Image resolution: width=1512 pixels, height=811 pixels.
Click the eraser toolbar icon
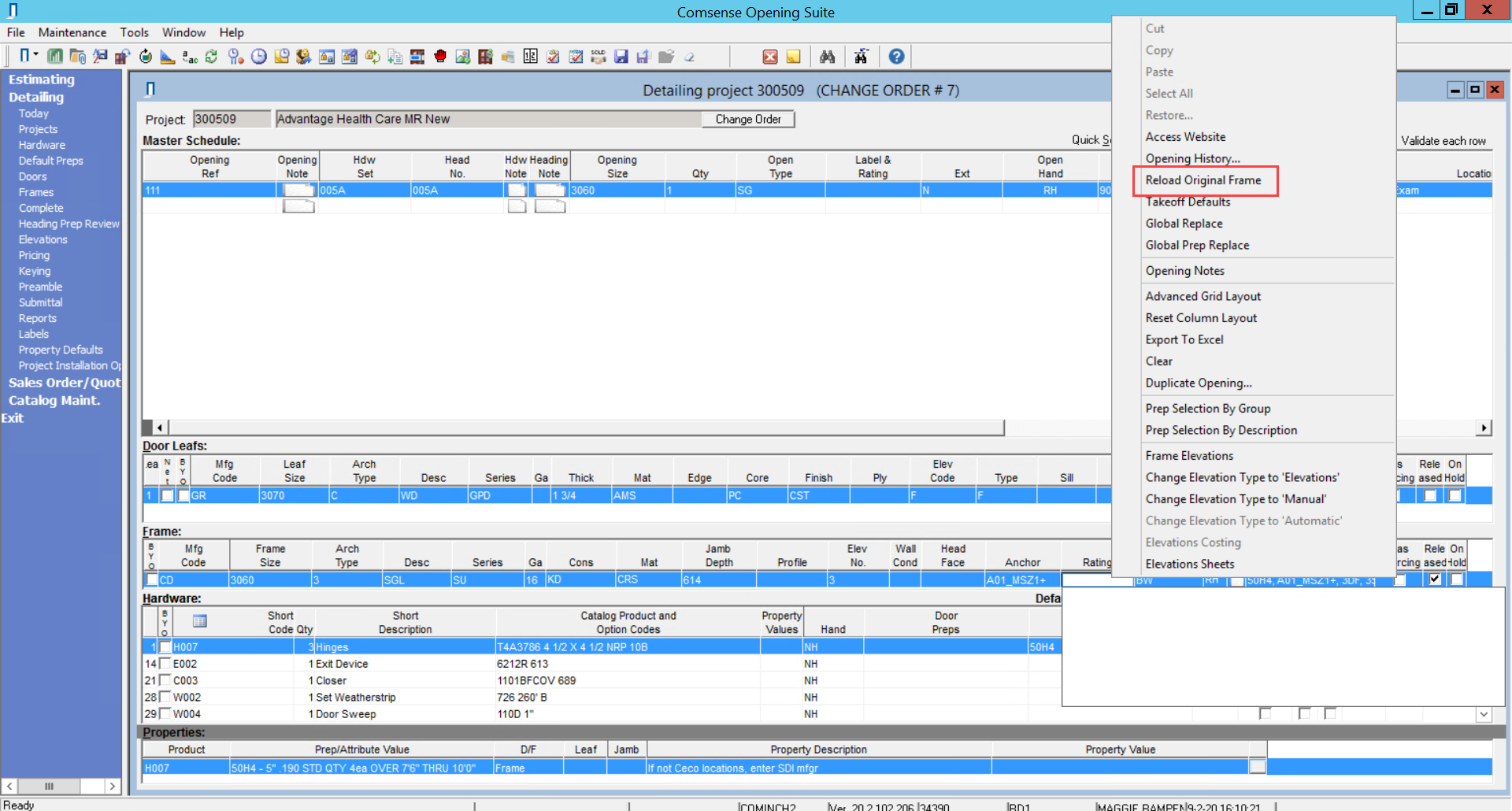tap(689, 56)
